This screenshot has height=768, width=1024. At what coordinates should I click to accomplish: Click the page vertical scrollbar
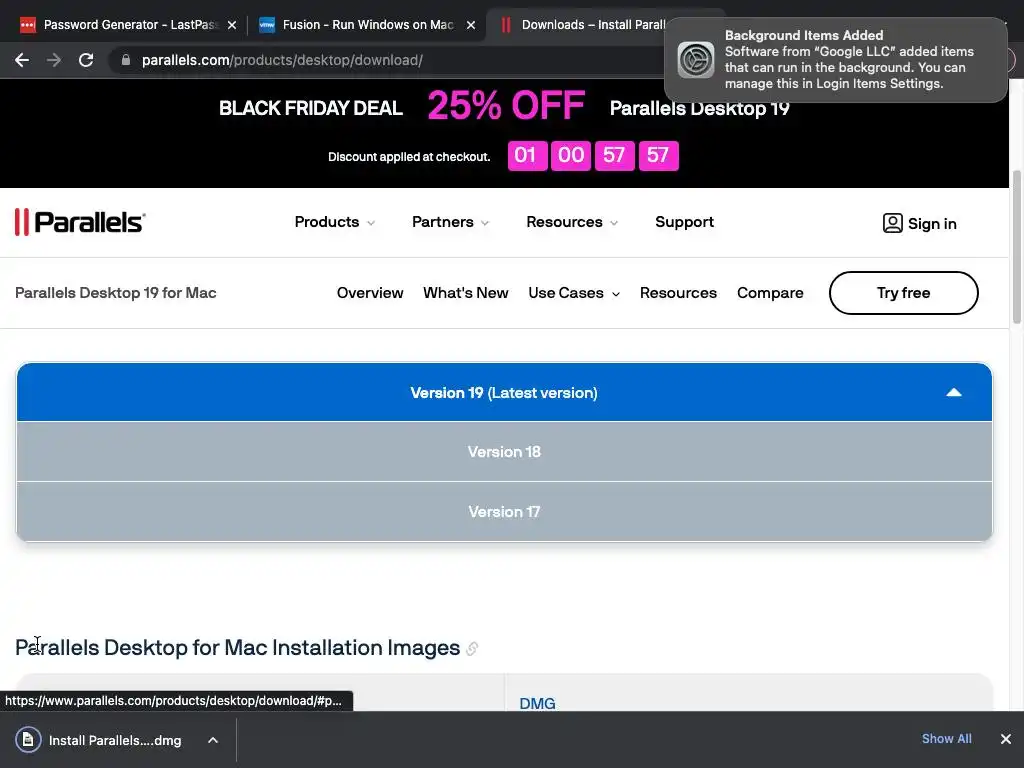[1016, 247]
